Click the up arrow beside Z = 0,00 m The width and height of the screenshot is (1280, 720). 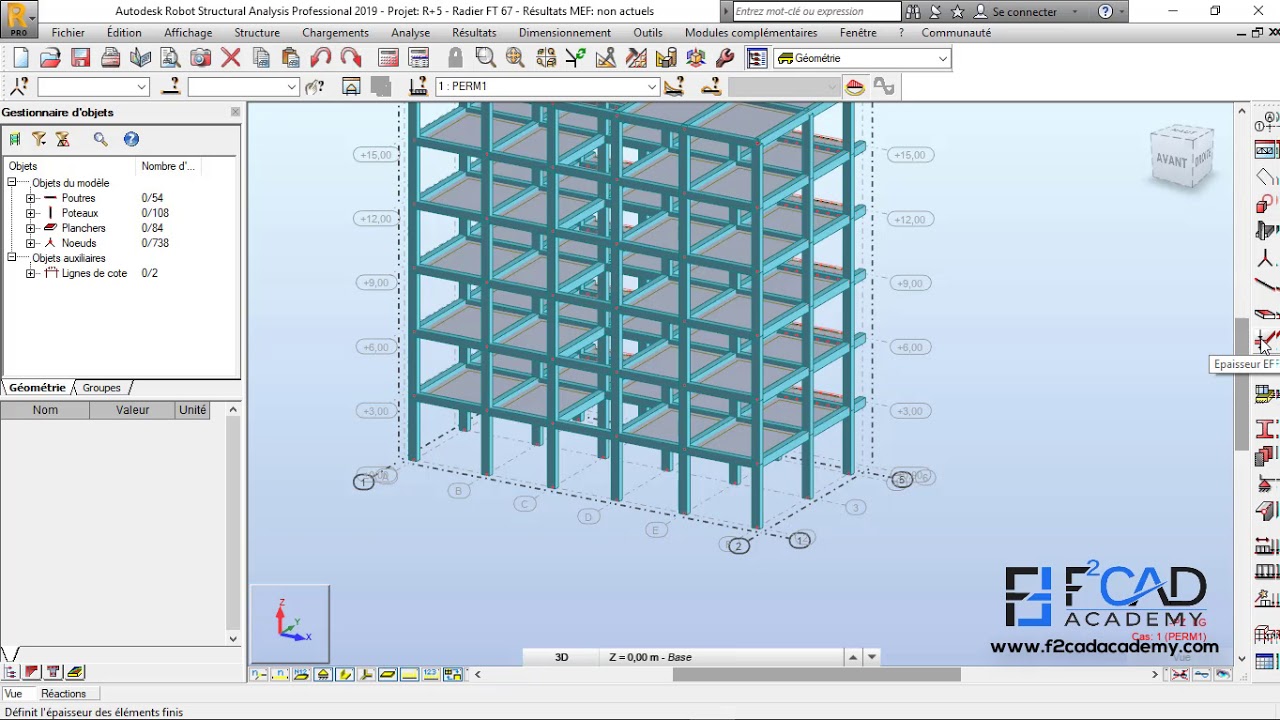tap(853, 657)
